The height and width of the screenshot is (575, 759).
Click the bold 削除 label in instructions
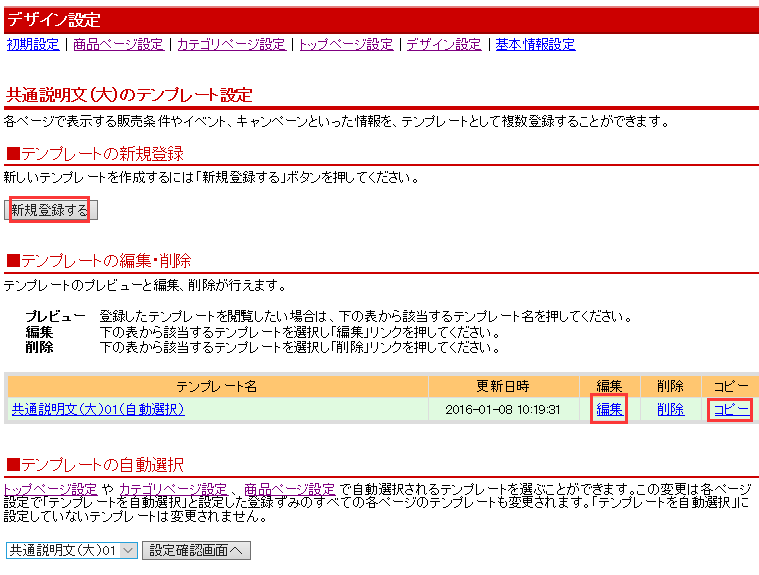coord(39,348)
